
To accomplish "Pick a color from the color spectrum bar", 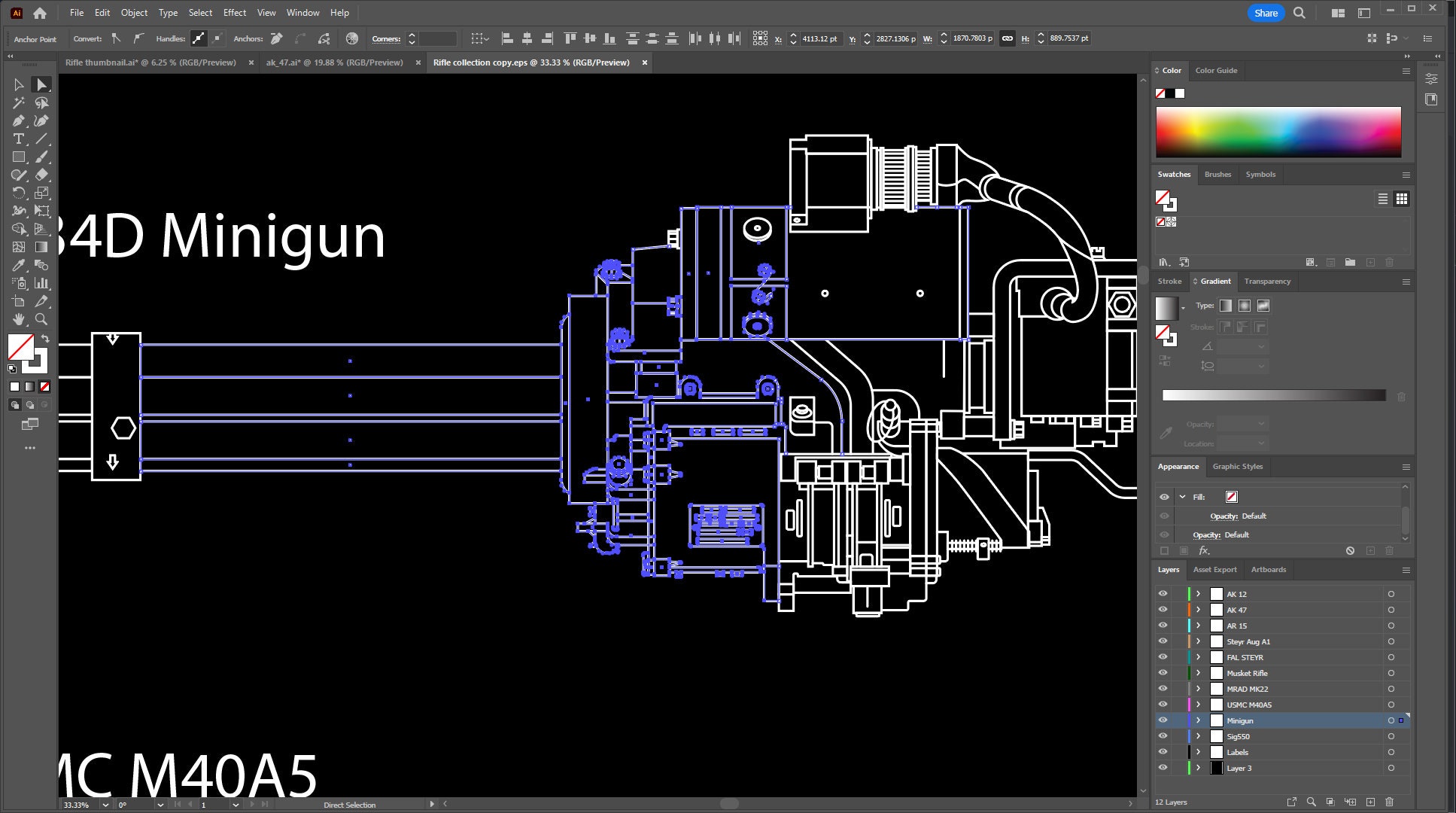I will tap(1279, 132).
